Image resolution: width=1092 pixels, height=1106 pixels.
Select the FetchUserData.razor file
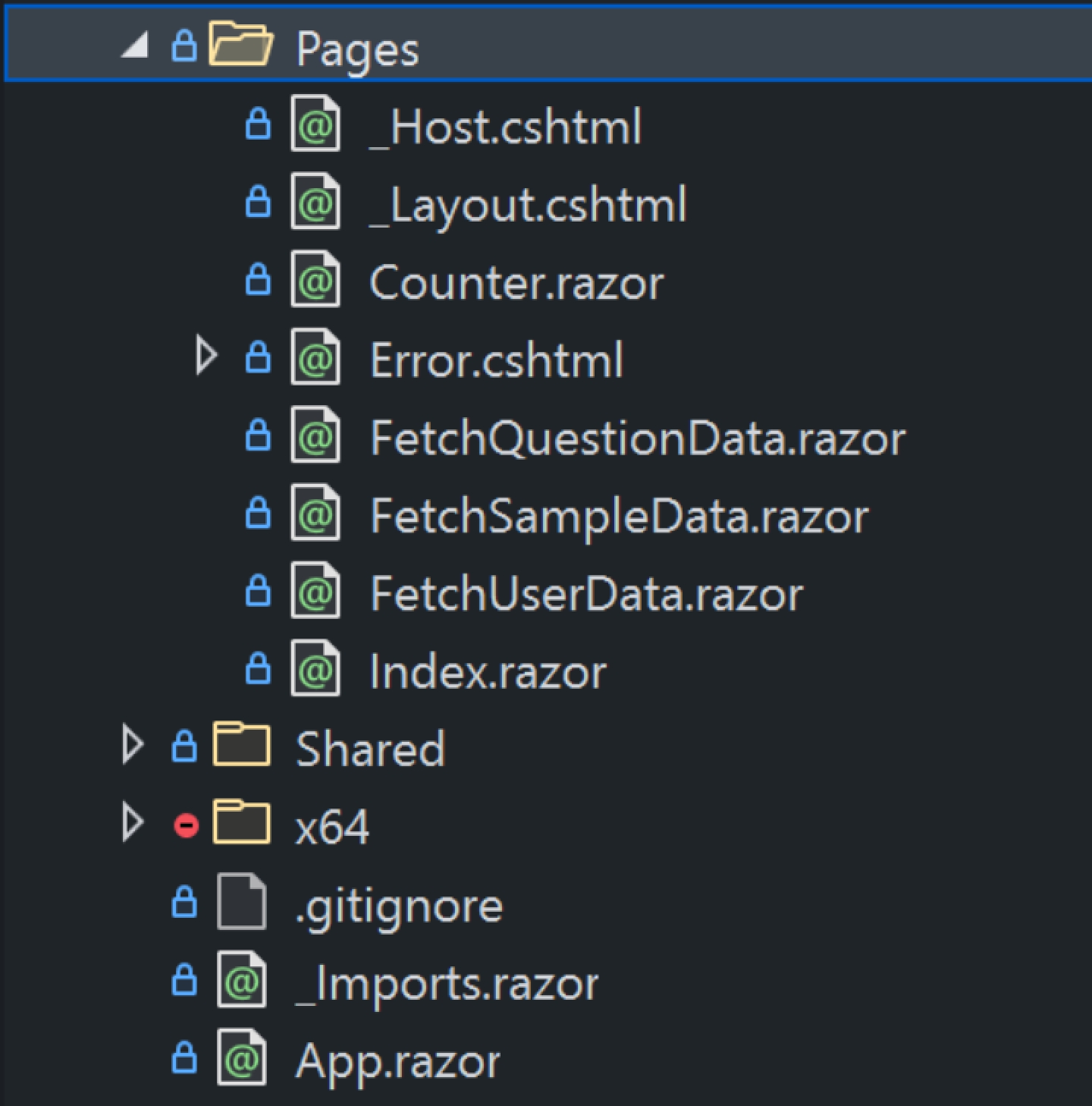coord(586,593)
